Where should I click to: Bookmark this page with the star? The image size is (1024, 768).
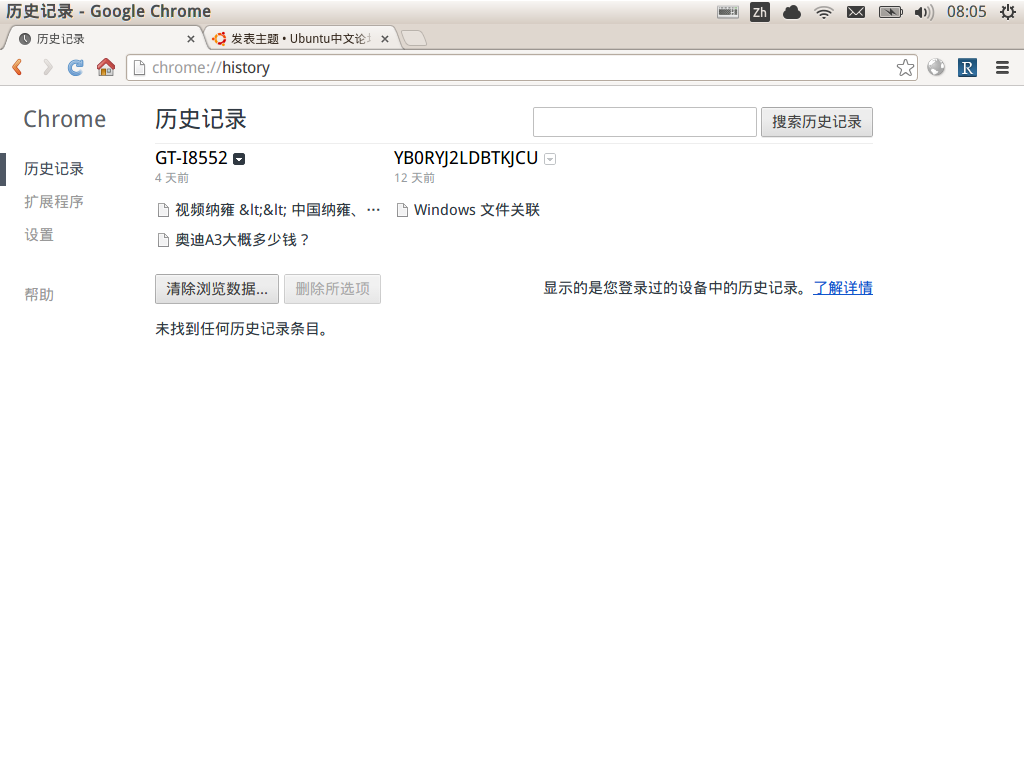[905, 67]
